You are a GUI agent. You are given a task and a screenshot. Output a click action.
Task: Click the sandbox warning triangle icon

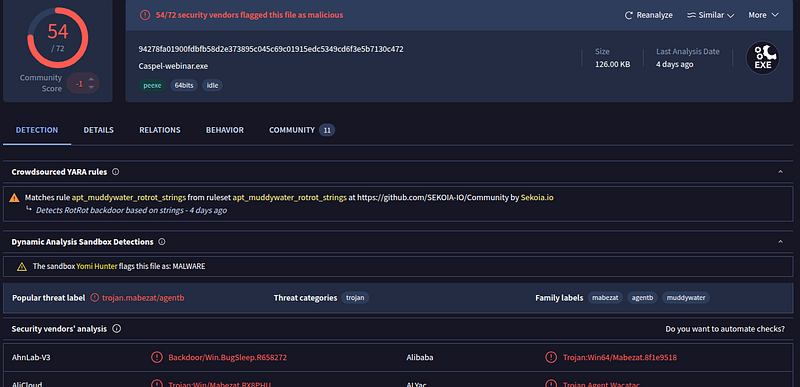tap(21, 267)
